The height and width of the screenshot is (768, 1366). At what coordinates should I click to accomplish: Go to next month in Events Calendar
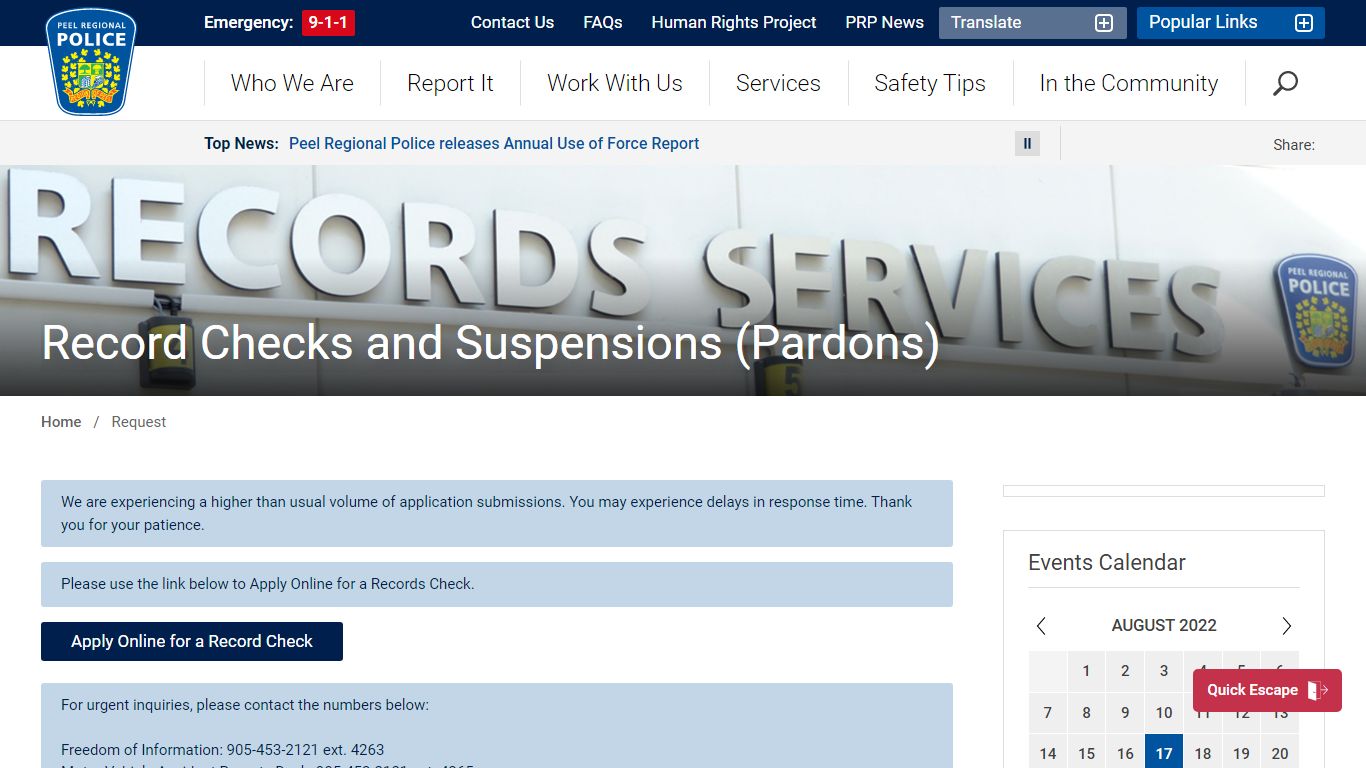click(x=1287, y=626)
